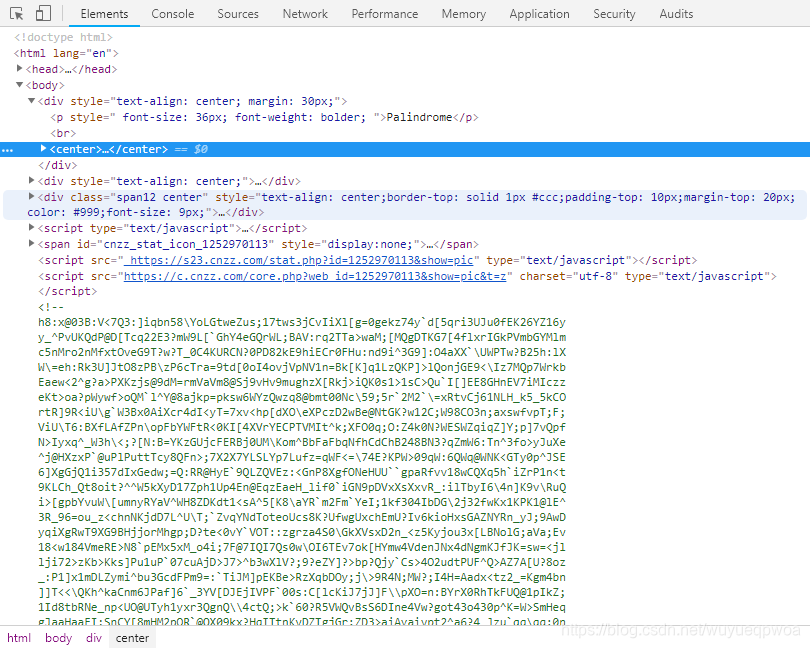Viewport: 810px width, 648px height.
Task: Click the comment opening marker <!--
Action: click(51, 307)
